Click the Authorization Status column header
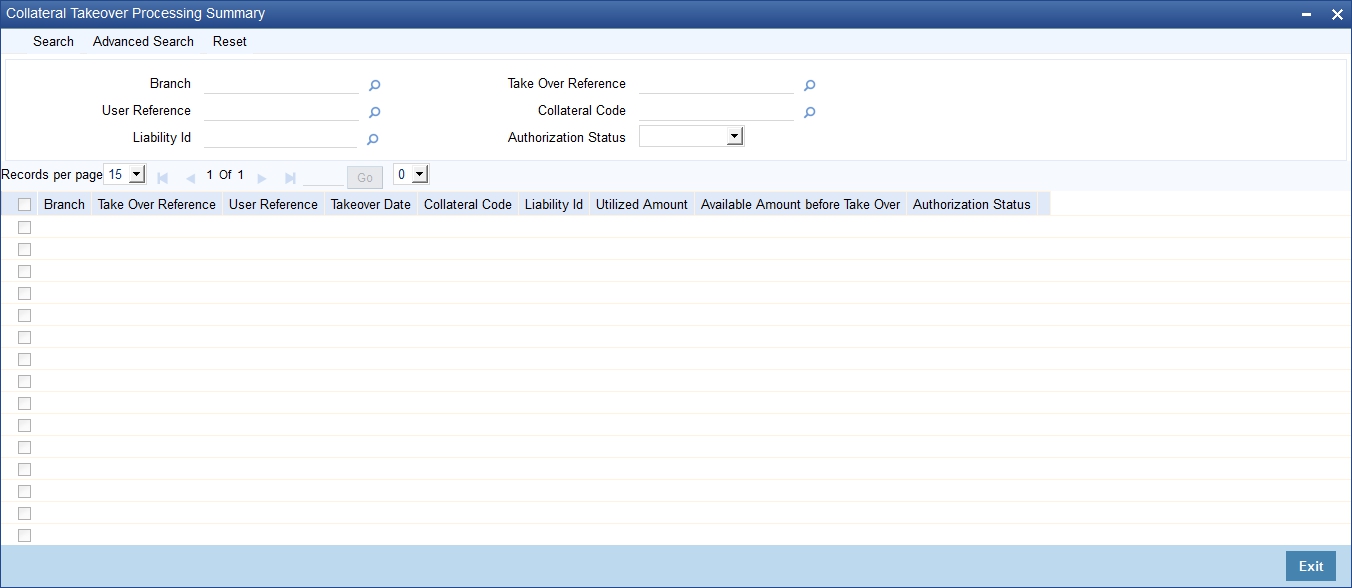1352x588 pixels. point(972,204)
